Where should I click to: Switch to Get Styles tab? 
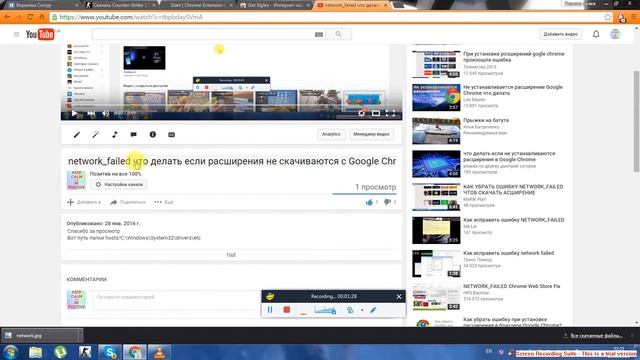[x=274, y=5]
